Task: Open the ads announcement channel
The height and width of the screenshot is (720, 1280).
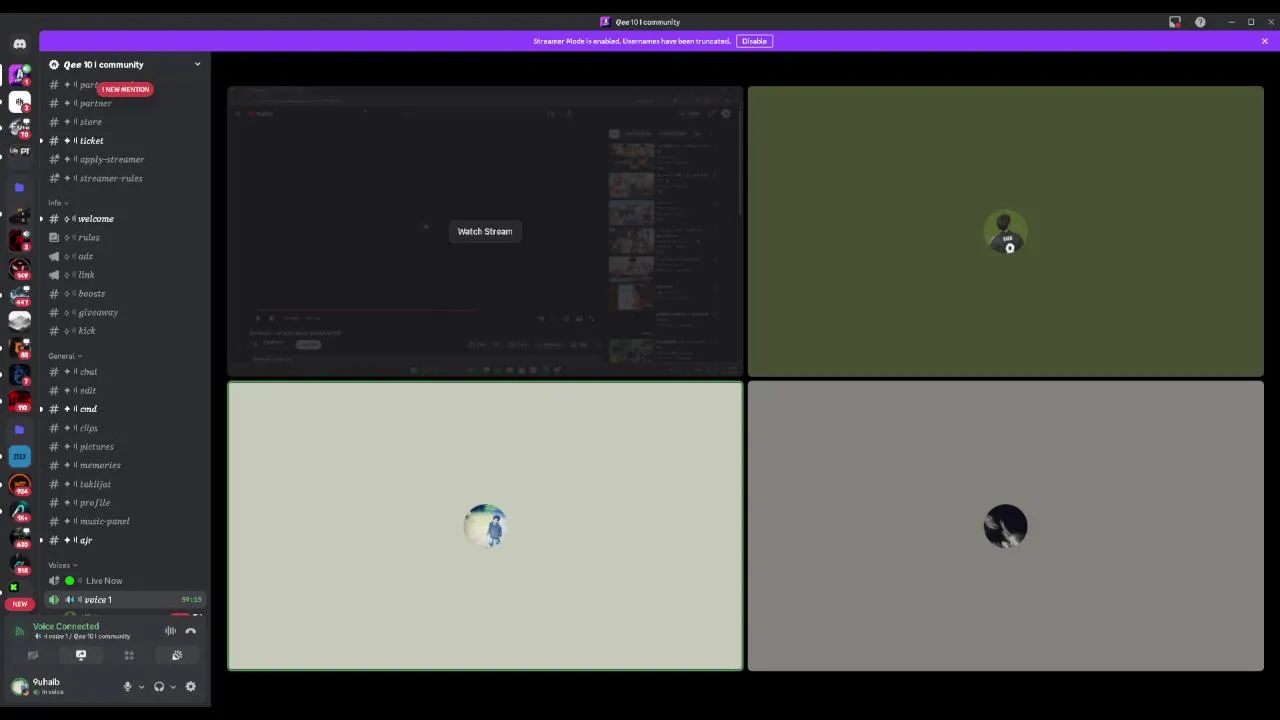Action: [x=124, y=256]
